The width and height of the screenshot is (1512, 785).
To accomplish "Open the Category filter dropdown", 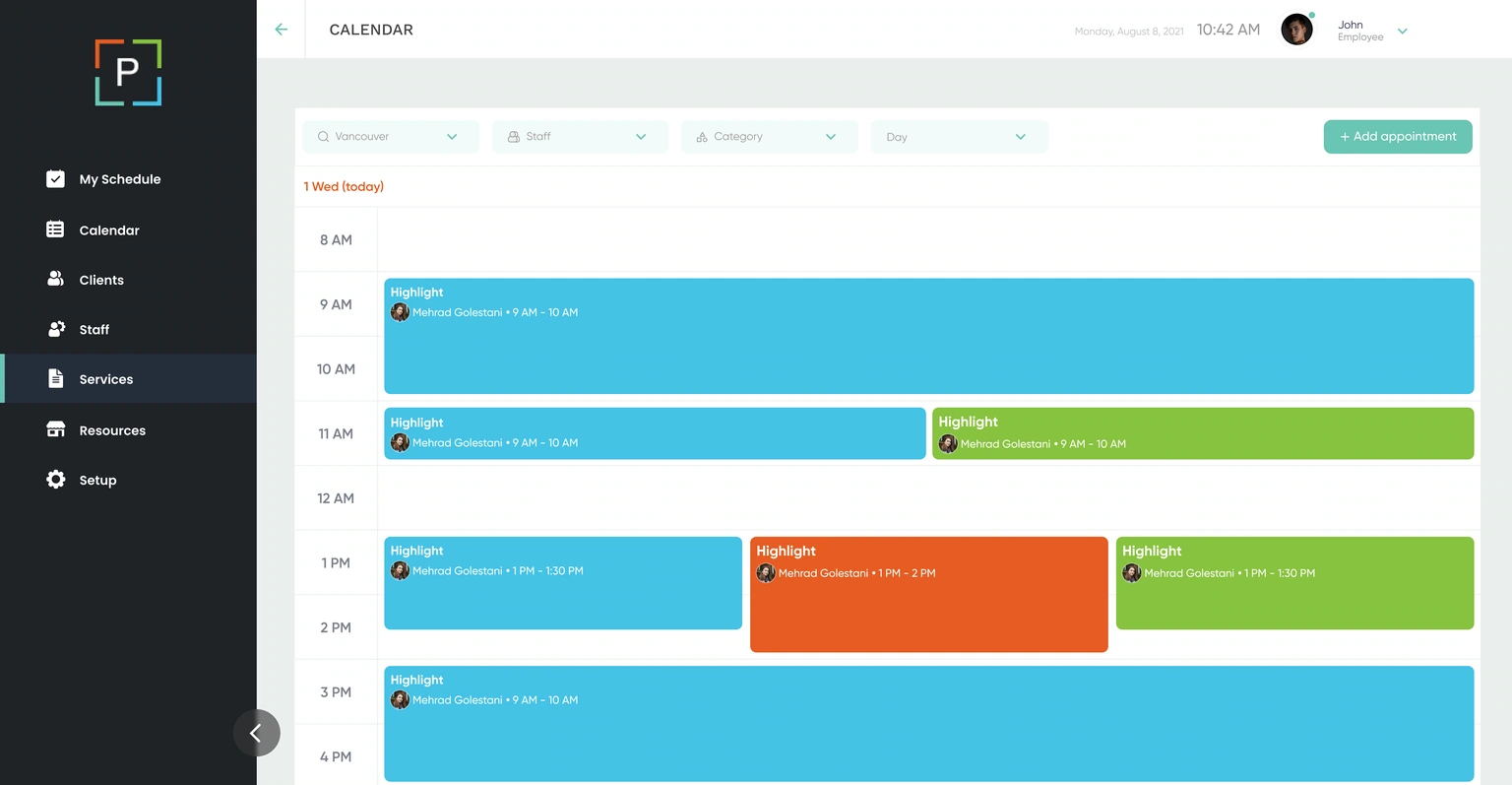I will point(769,137).
